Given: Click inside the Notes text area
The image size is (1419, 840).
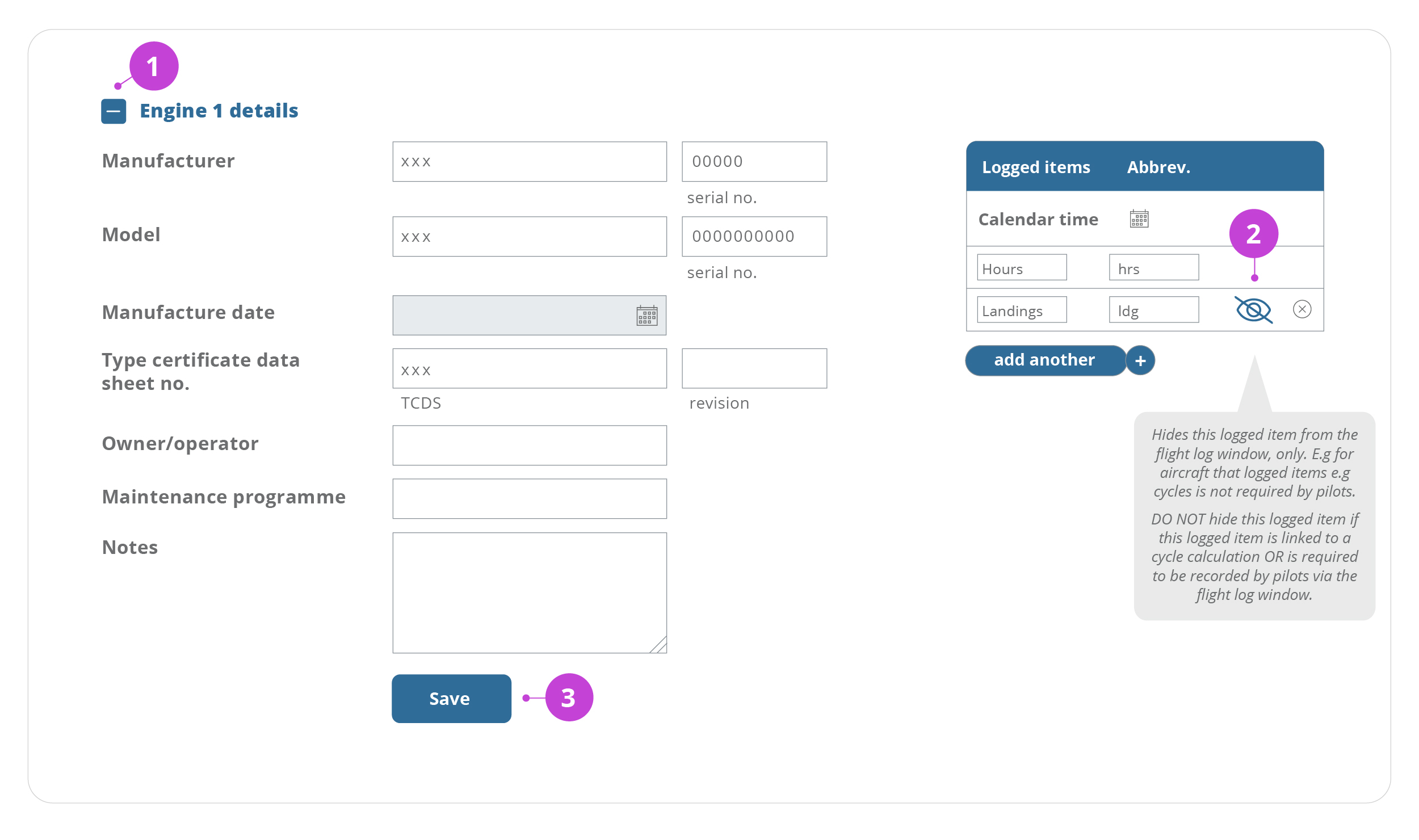Looking at the screenshot, I should click(529, 593).
